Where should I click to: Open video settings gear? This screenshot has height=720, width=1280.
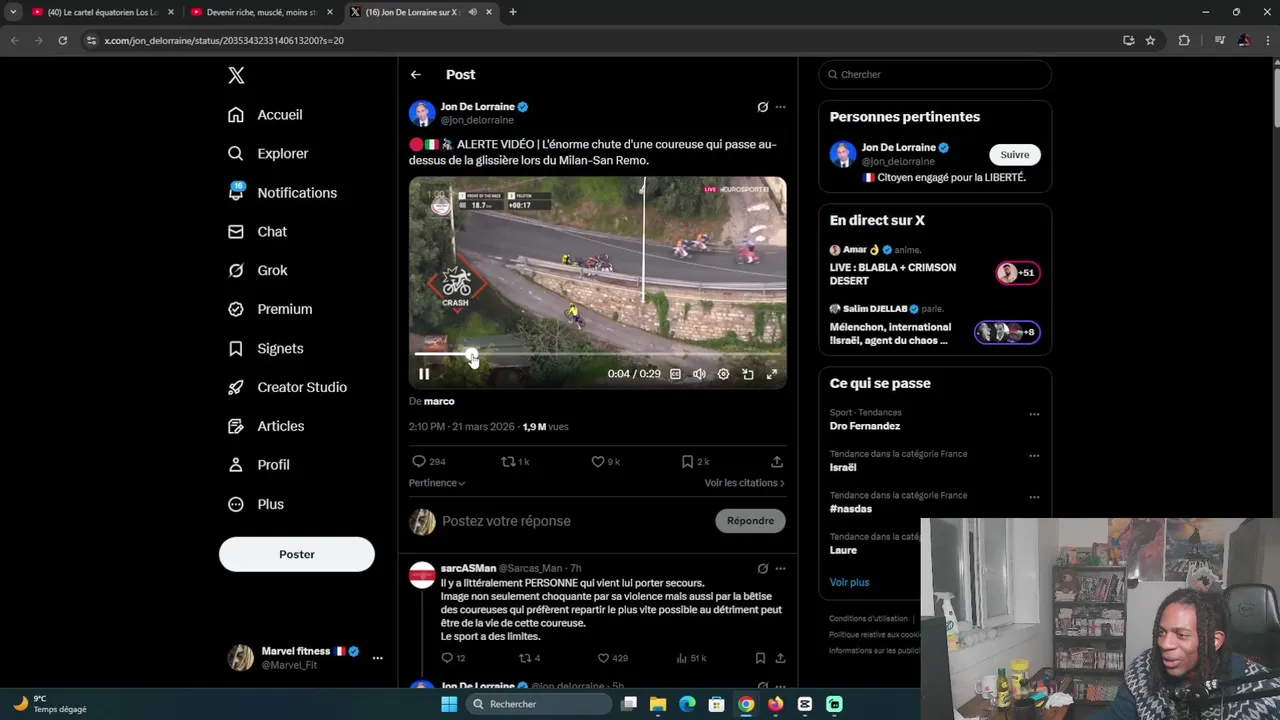coord(723,374)
